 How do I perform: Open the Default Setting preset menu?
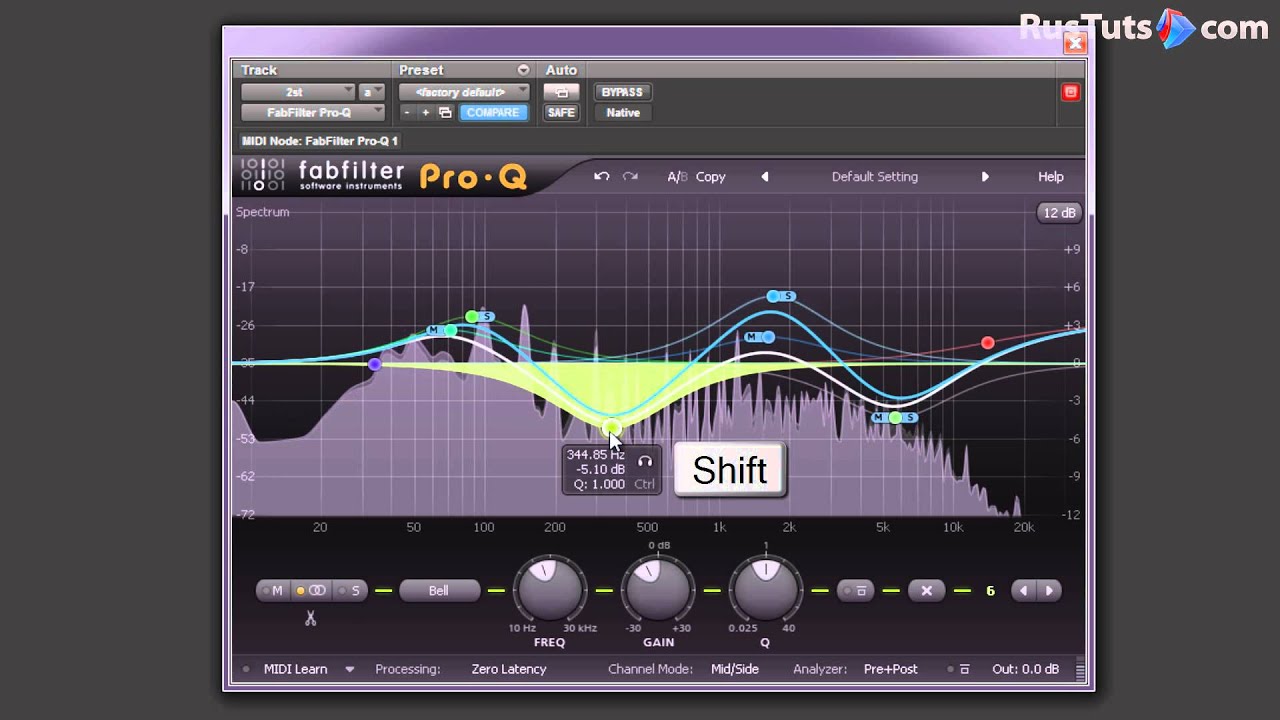874,176
